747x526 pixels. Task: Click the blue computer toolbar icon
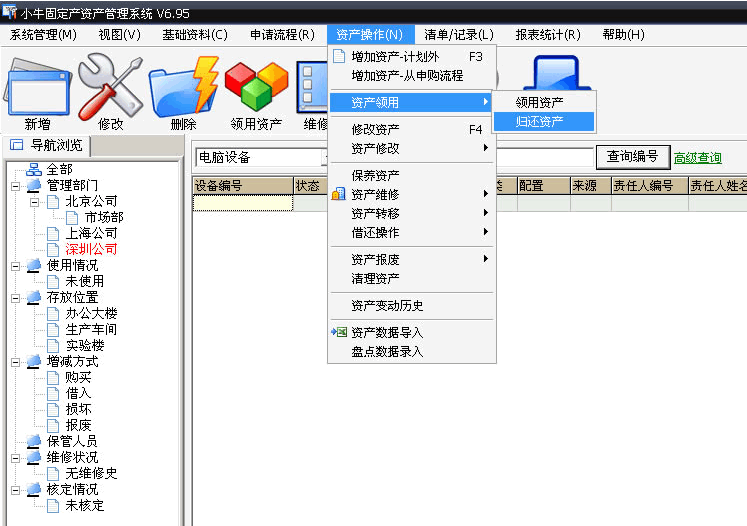pos(556,72)
